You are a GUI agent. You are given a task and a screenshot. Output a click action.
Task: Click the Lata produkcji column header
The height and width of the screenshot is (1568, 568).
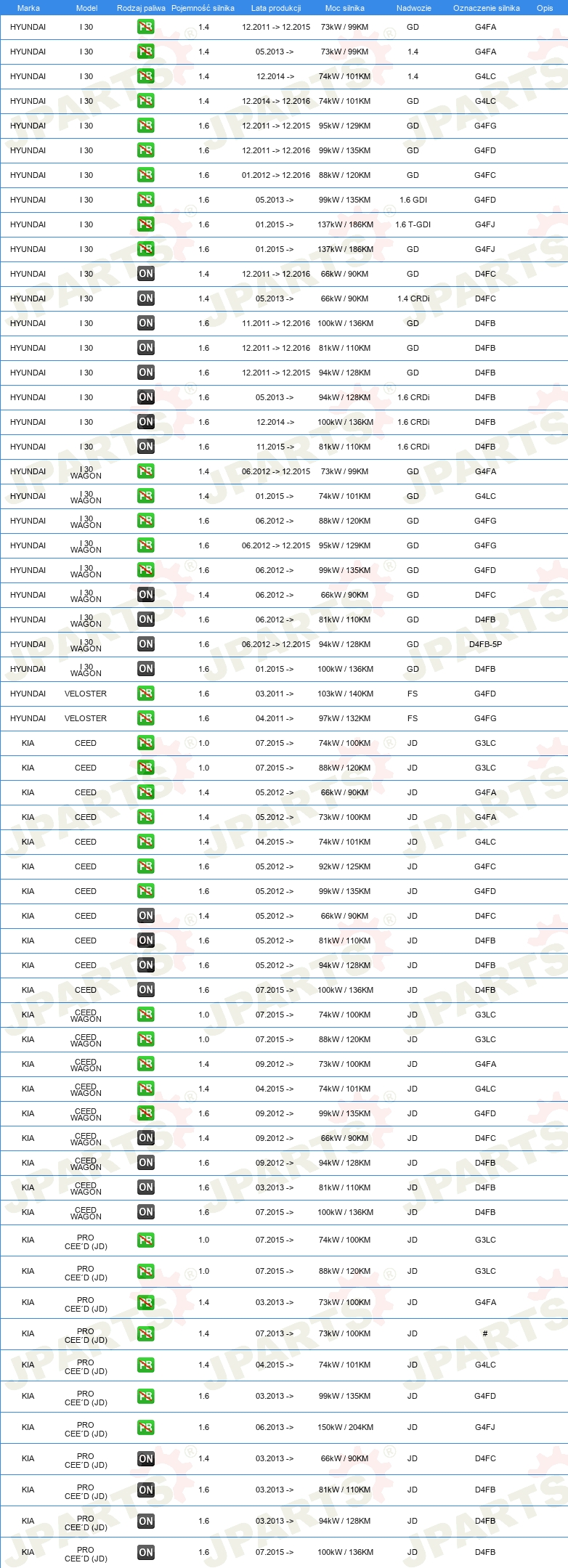pyautogui.click(x=276, y=8)
